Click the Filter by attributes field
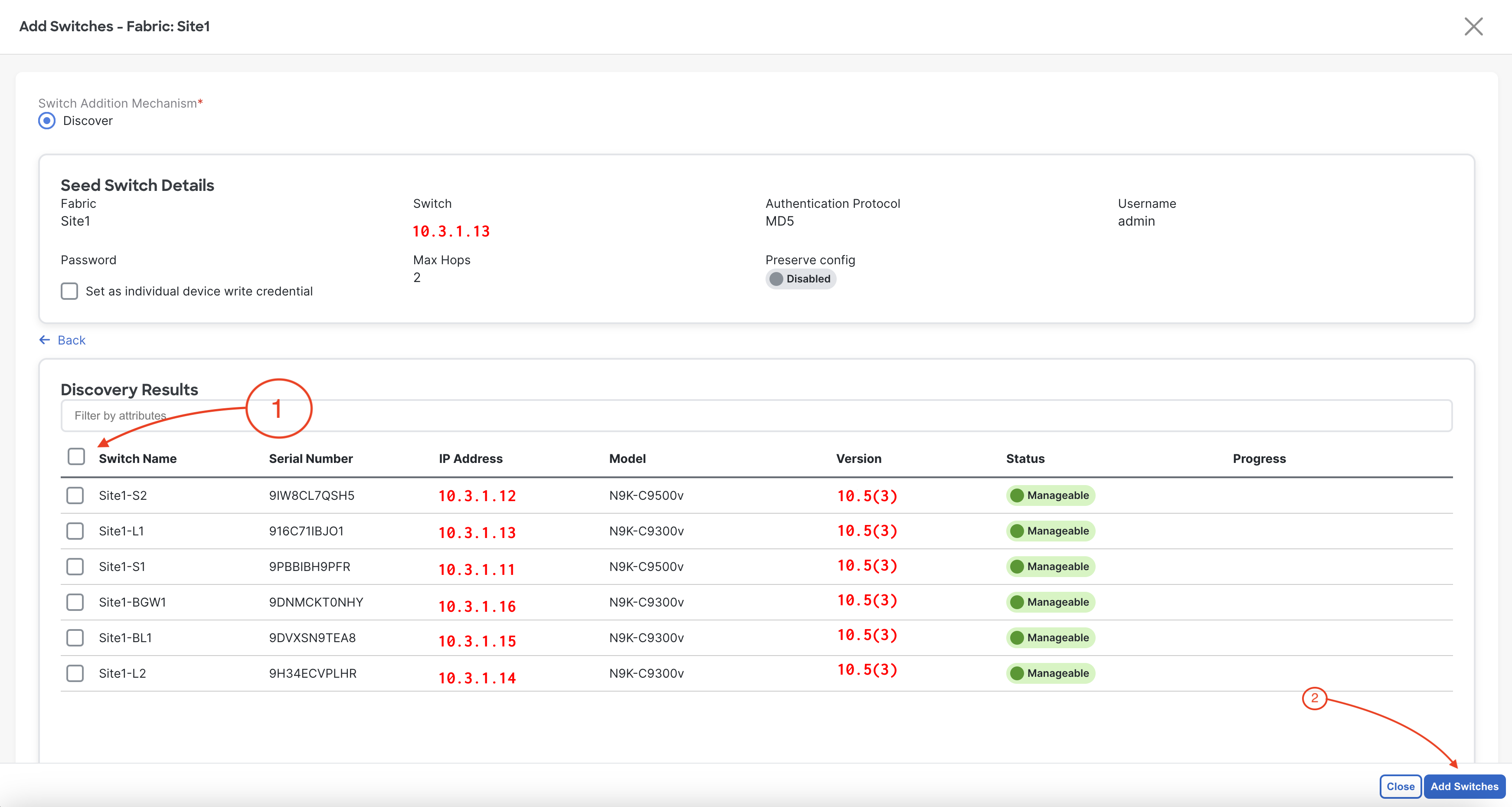The height and width of the screenshot is (807, 1512). [x=756, y=416]
